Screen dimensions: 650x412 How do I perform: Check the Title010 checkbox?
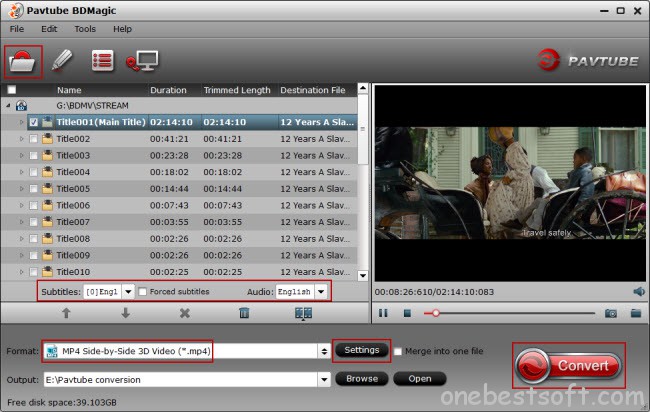click(34, 272)
